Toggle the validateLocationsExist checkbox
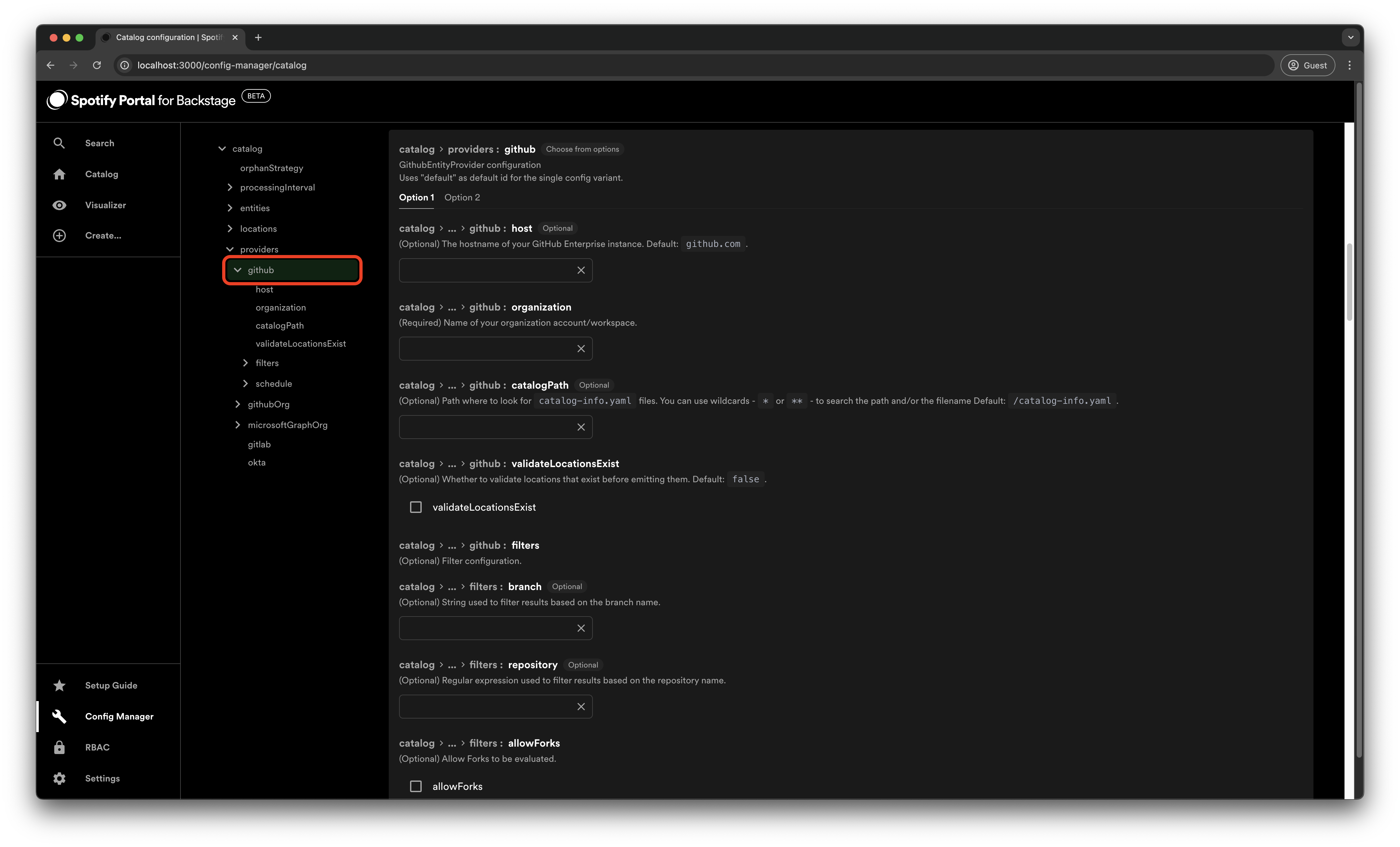The height and width of the screenshot is (847, 1400). [416, 507]
